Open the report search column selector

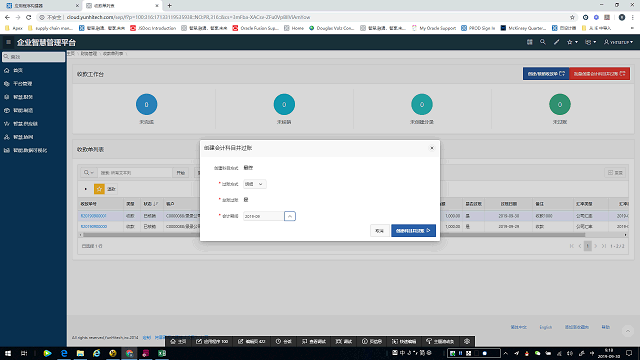(89, 173)
